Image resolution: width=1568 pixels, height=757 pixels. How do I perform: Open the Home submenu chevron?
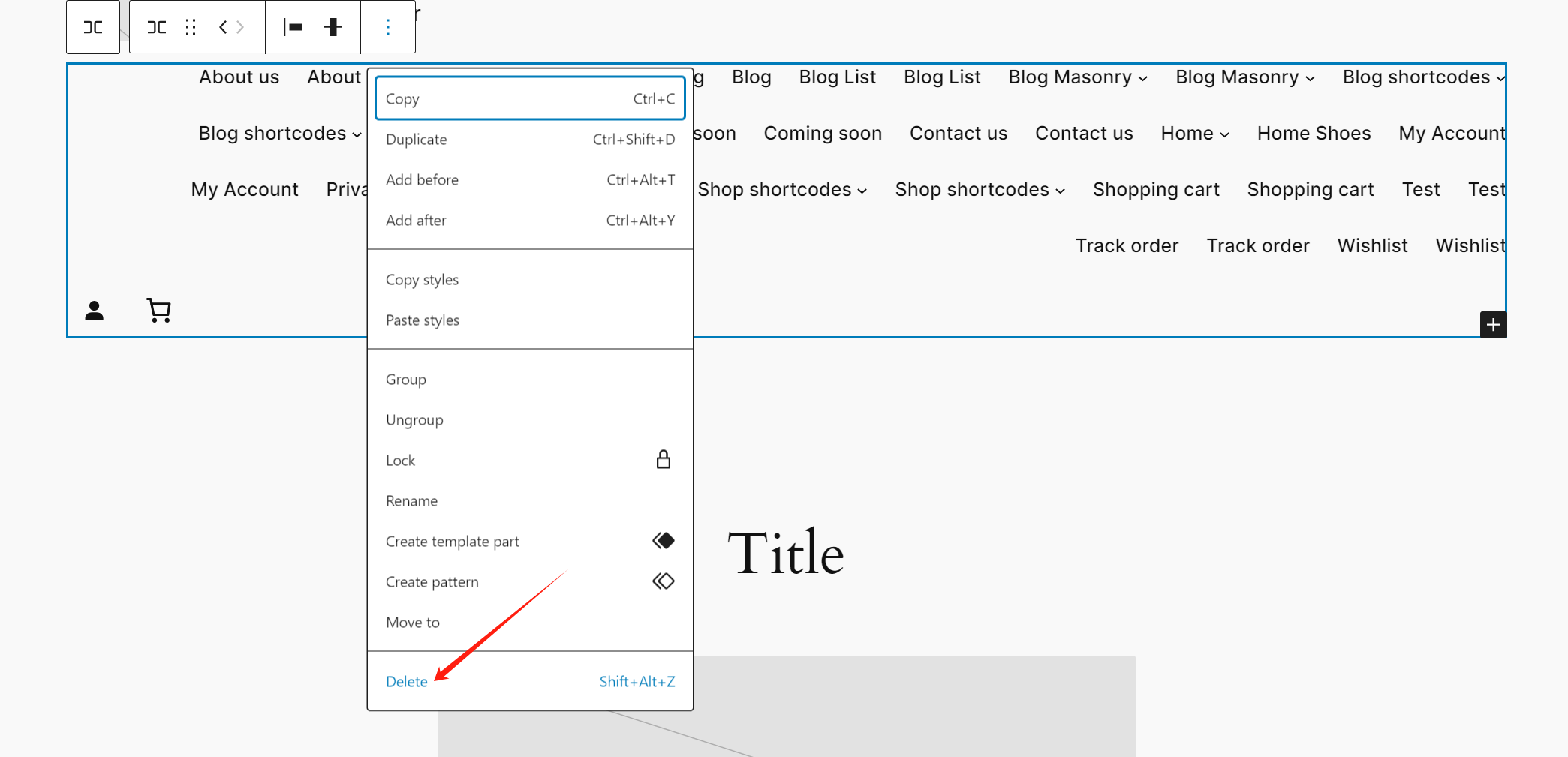click(1223, 134)
